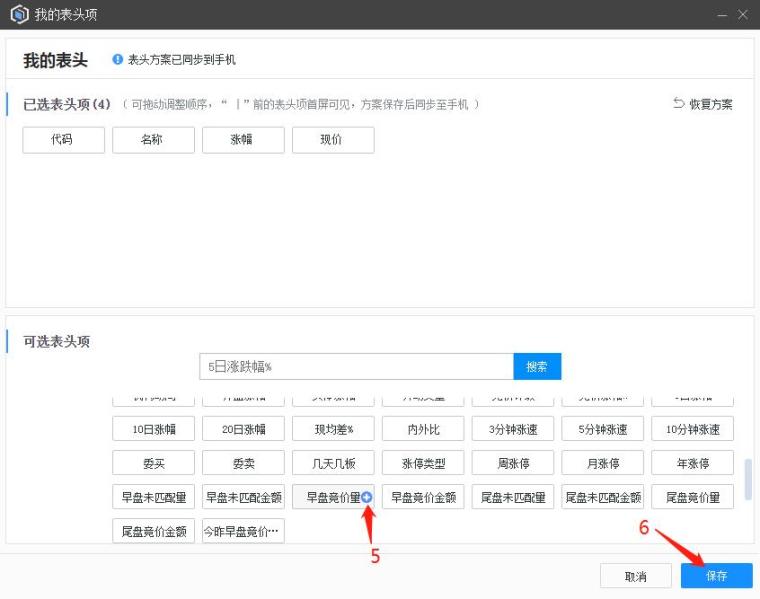Add the 委卖 header item
Viewport: 760px width, 599px height.
[x=243, y=463]
